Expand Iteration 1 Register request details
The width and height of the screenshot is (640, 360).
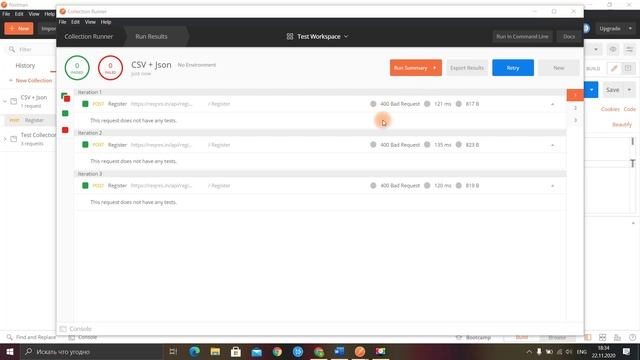(x=552, y=104)
